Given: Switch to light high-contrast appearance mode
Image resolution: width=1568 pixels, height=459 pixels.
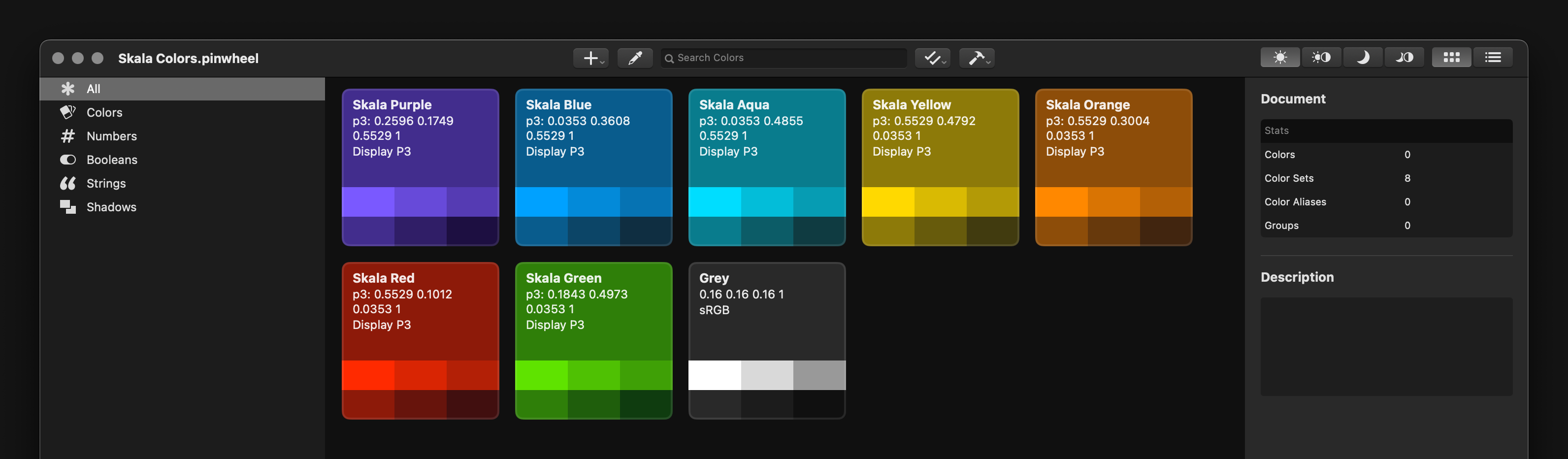Looking at the screenshot, I should (x=1321, y=57).
